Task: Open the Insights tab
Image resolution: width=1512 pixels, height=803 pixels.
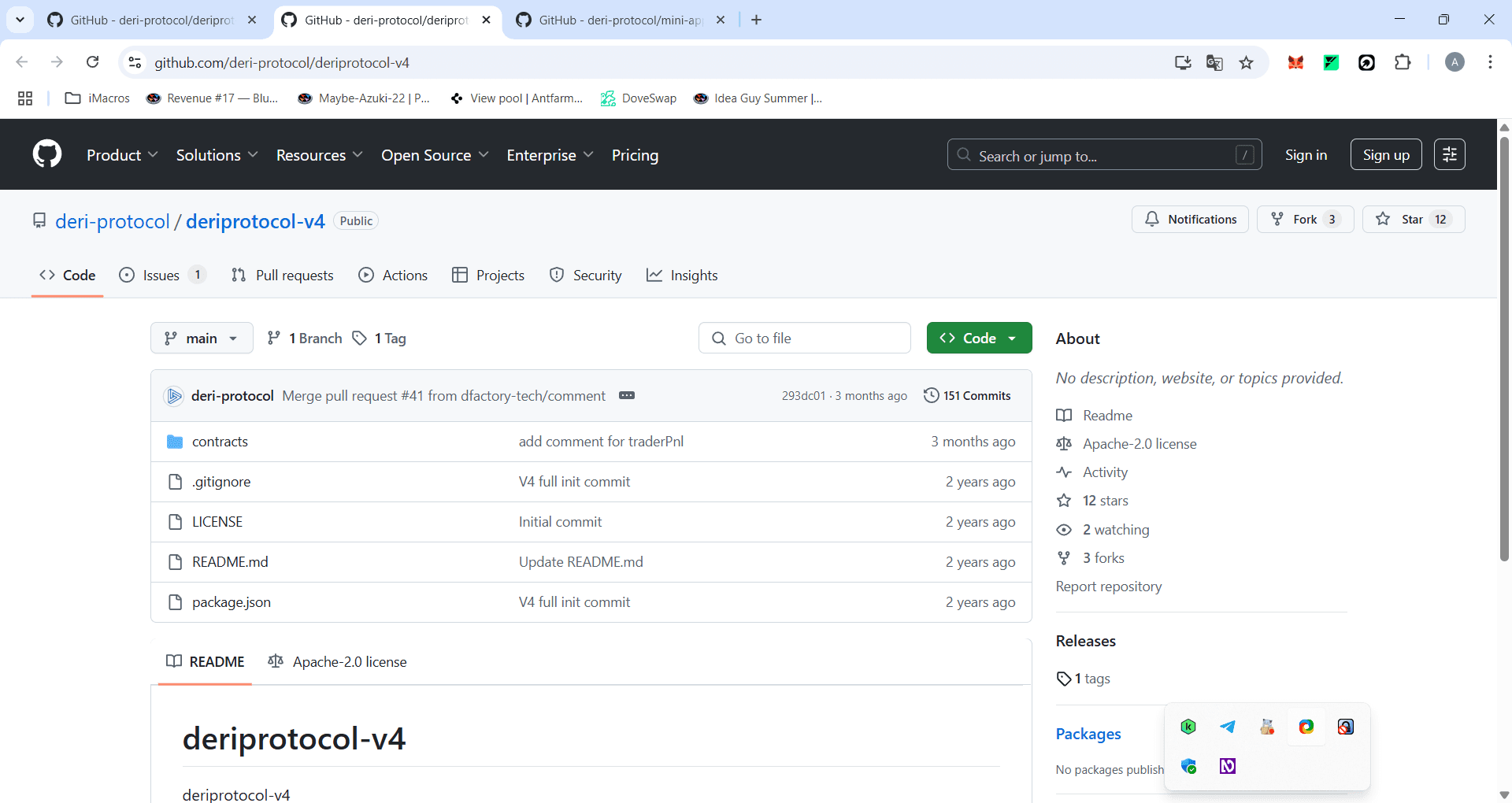Action: [682, 275]
